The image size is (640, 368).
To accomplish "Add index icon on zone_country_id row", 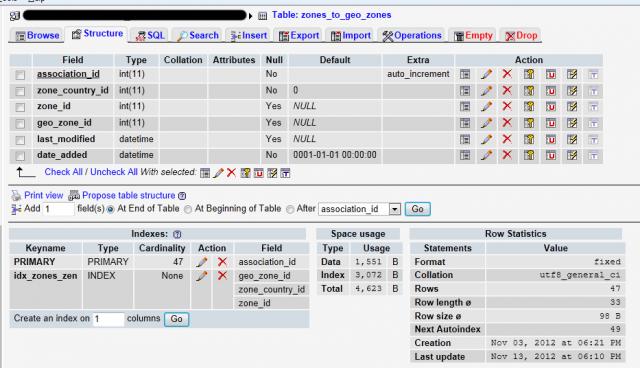I will [x=572, y=91].
